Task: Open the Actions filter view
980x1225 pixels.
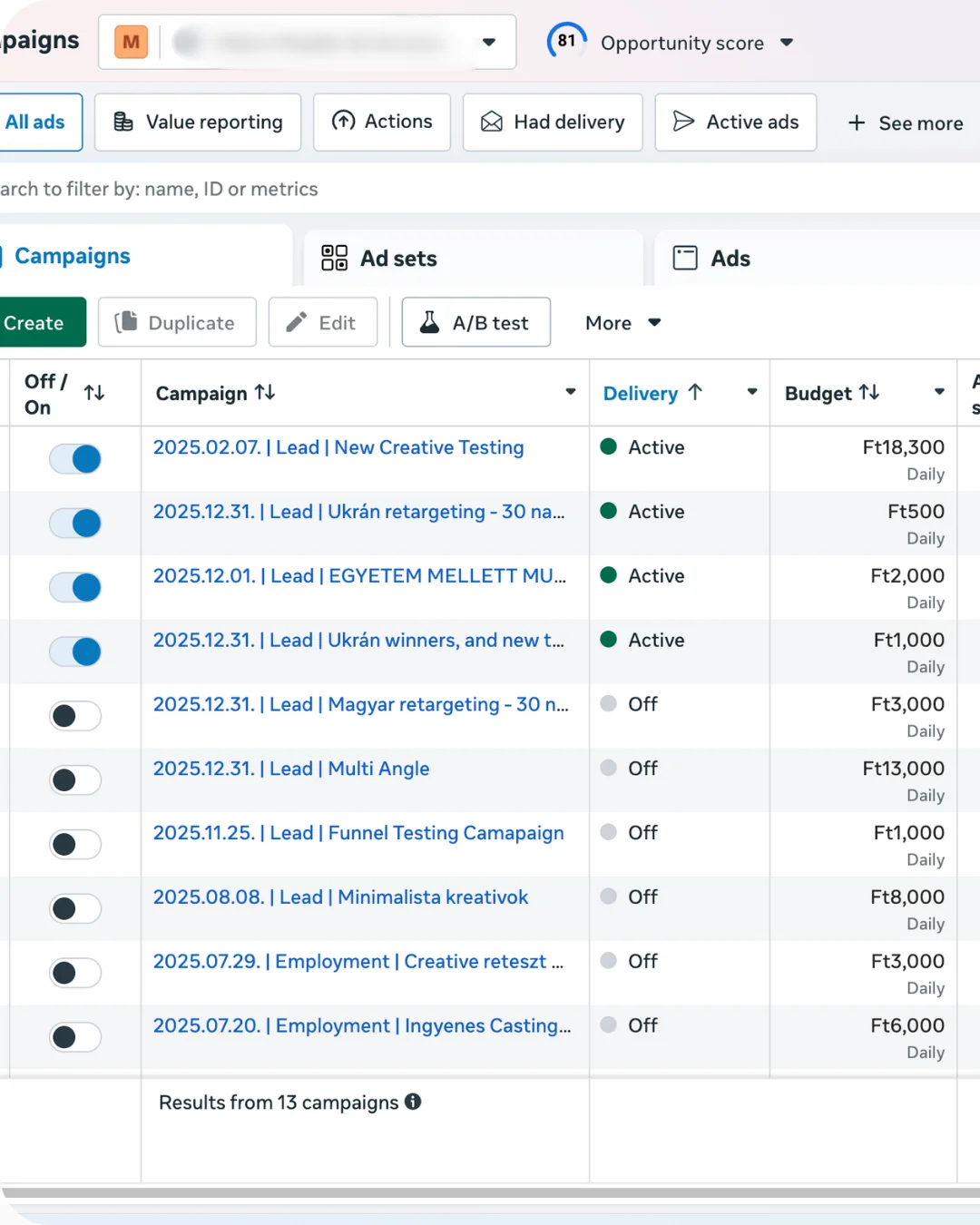Action: 382,122
